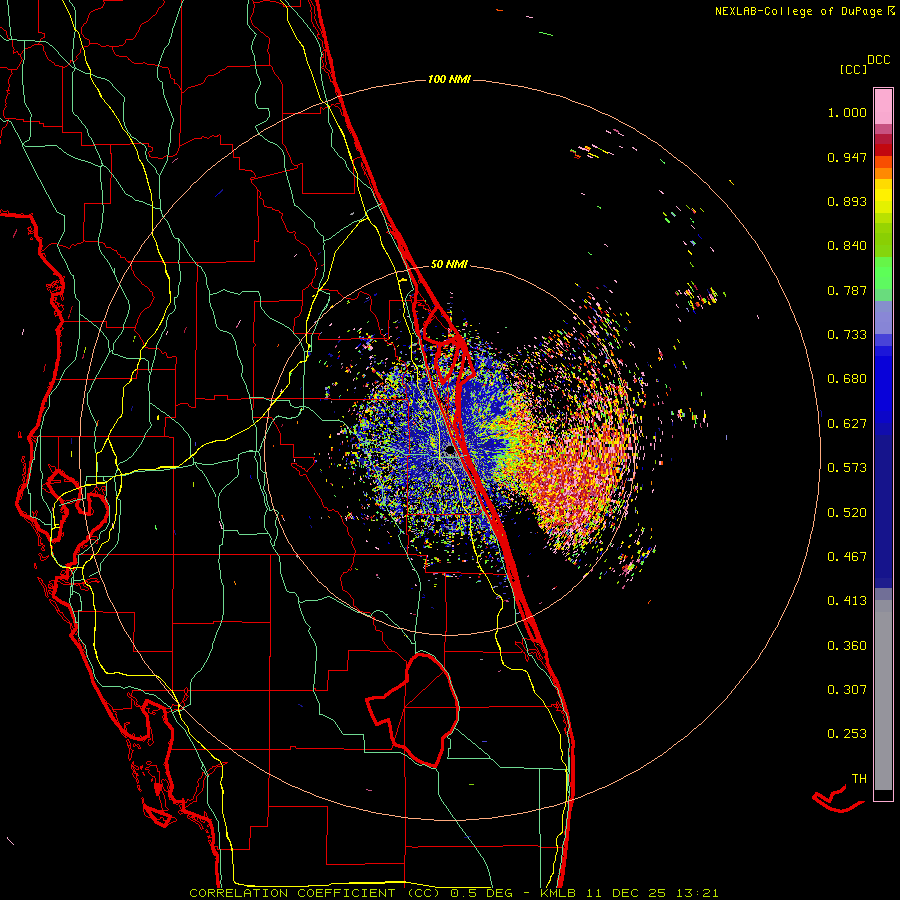Click the 0.360 scale value
Image resolution: width=900 pixels, height=900 pixels.
(847, 646)
